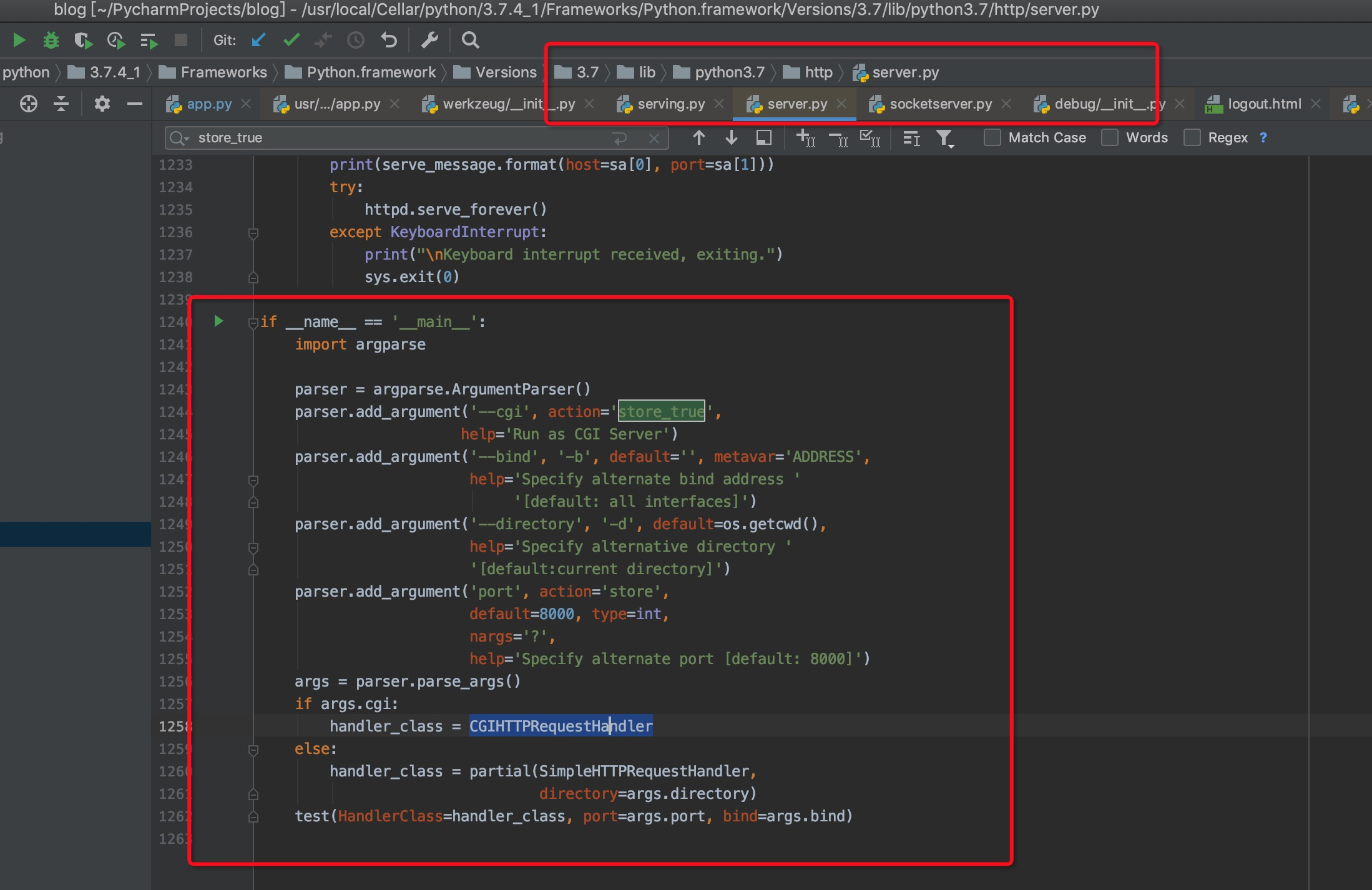This screenshot has width=1372, height=890.
Task: Open the server.py tab
Action: (x=794, y=103)
